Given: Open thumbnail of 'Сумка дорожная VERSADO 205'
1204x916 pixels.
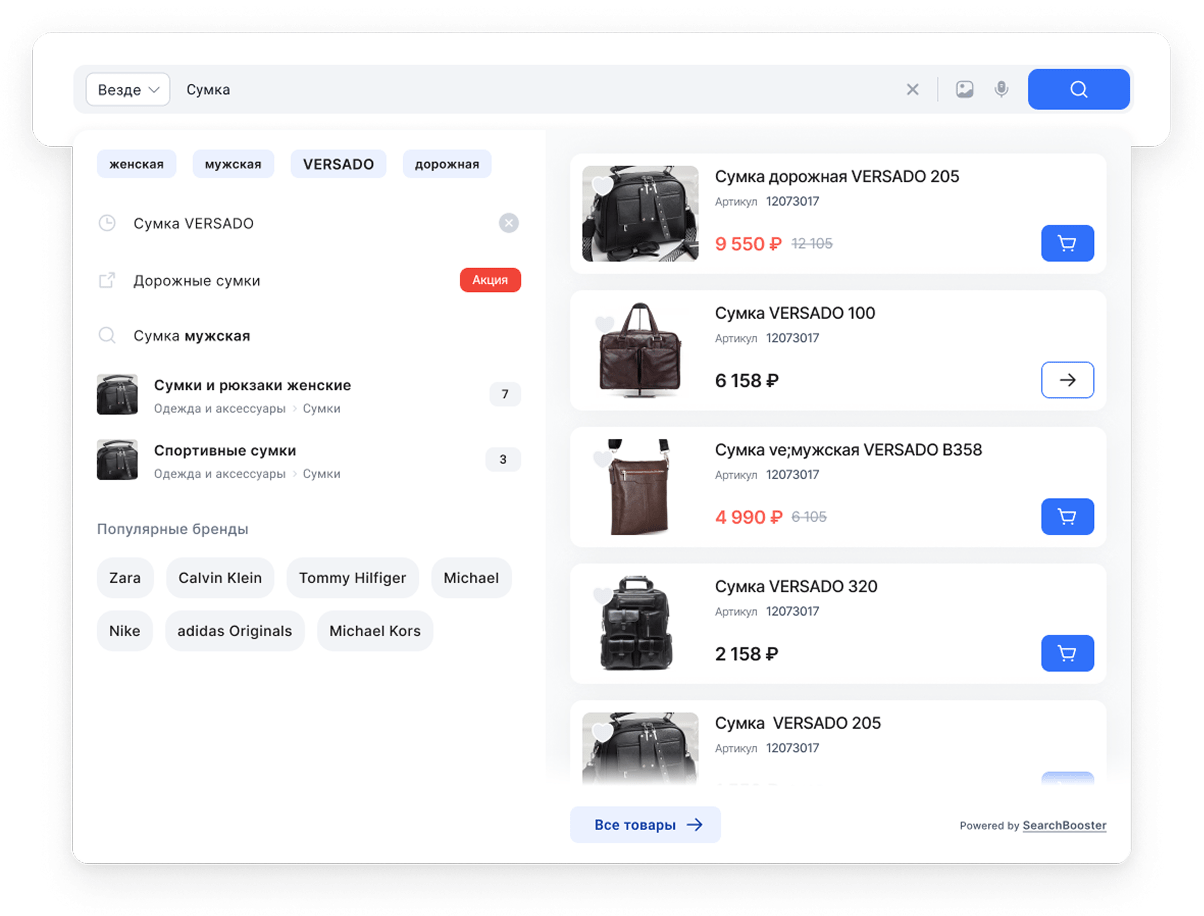Looking at the screenshot, I should (640, 214).
